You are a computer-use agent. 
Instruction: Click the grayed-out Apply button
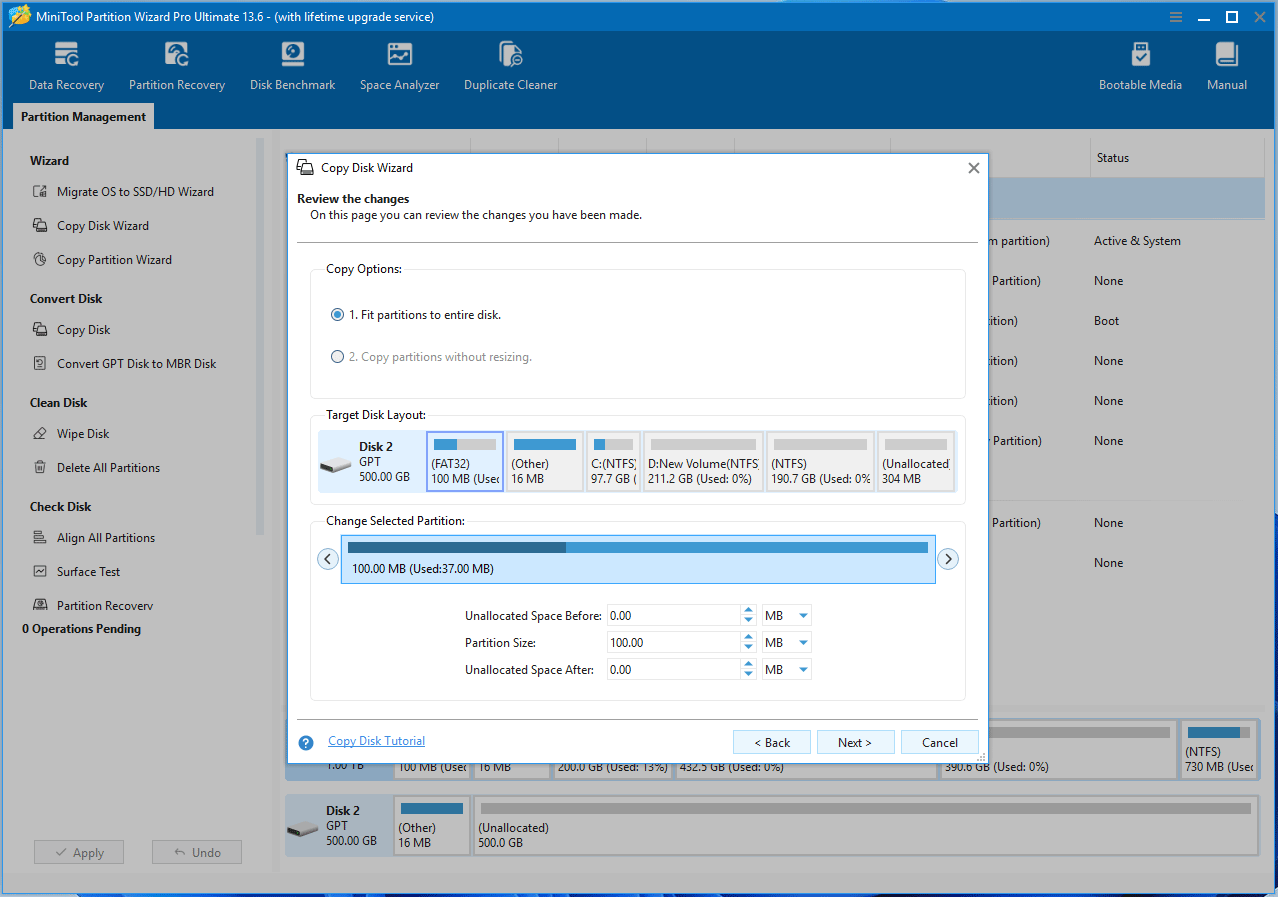[x=79, y=852]
